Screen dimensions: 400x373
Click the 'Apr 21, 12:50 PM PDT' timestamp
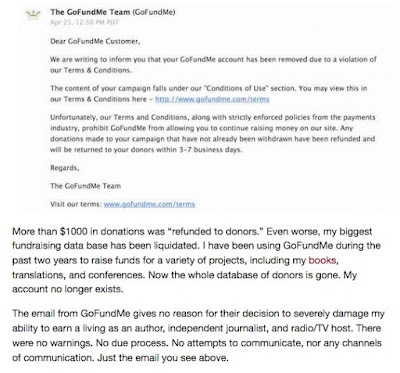(x=84, y=22)
